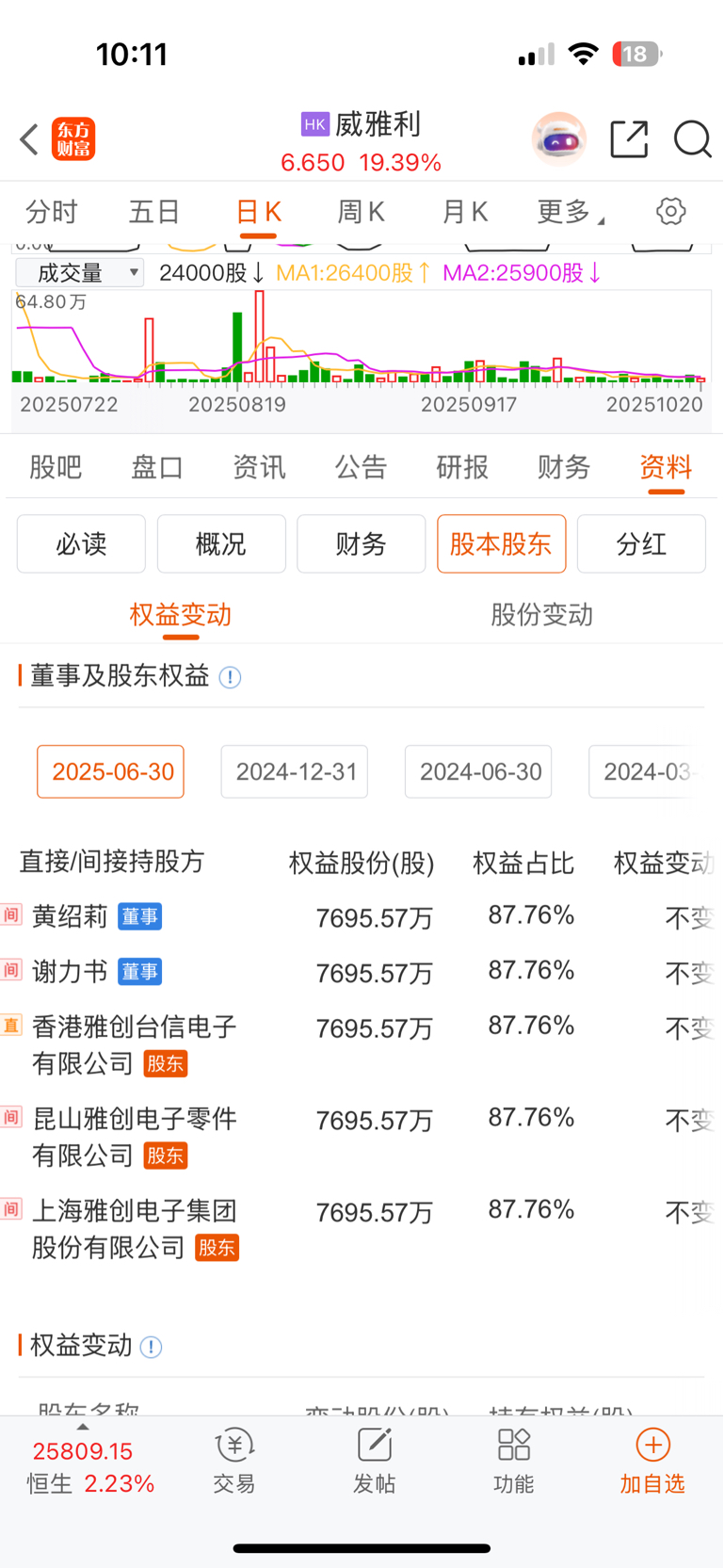Tap the 恒生 25809.15 index ticker

click(90, 1467)
